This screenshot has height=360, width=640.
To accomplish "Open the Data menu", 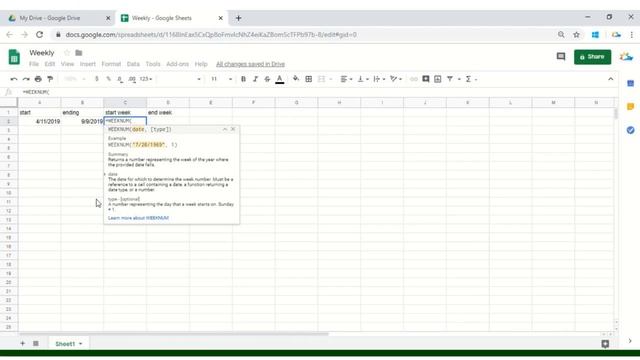I will pos(133,64).
